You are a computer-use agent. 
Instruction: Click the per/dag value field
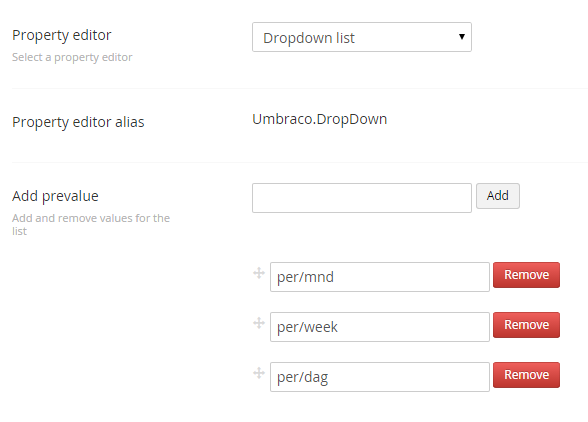380,377
